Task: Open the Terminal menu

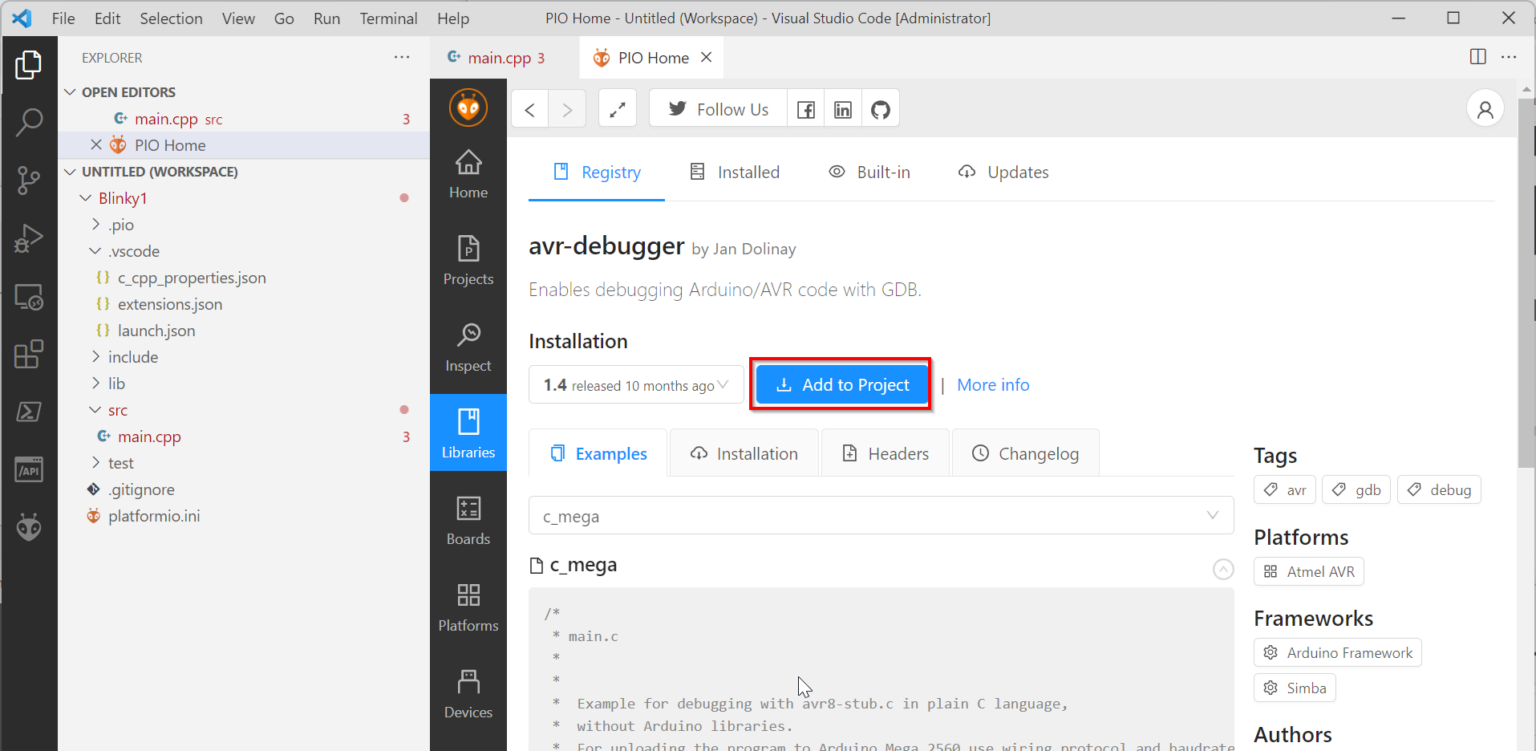Action: click(388, 18)
